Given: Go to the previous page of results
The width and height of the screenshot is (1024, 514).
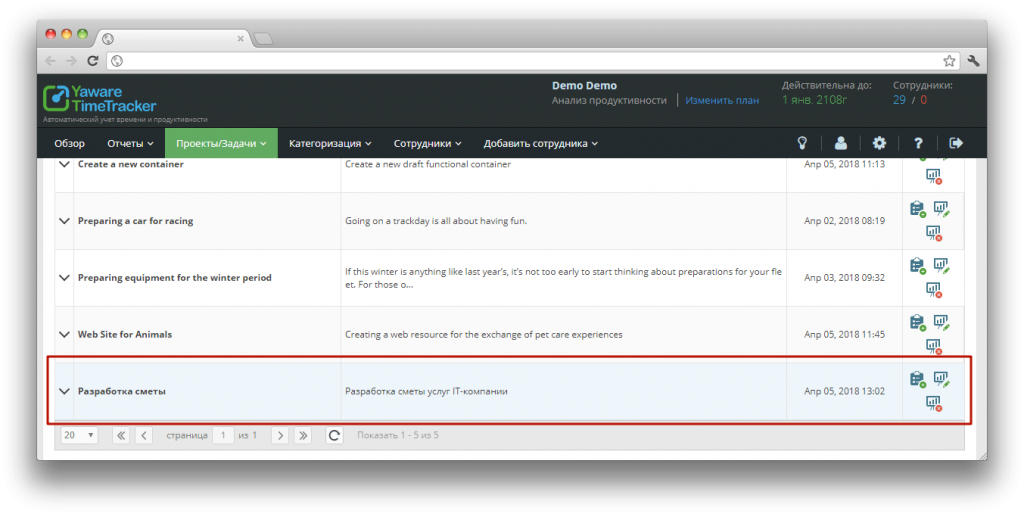Looking at the screenshot, I should click(x=144, y=435).
